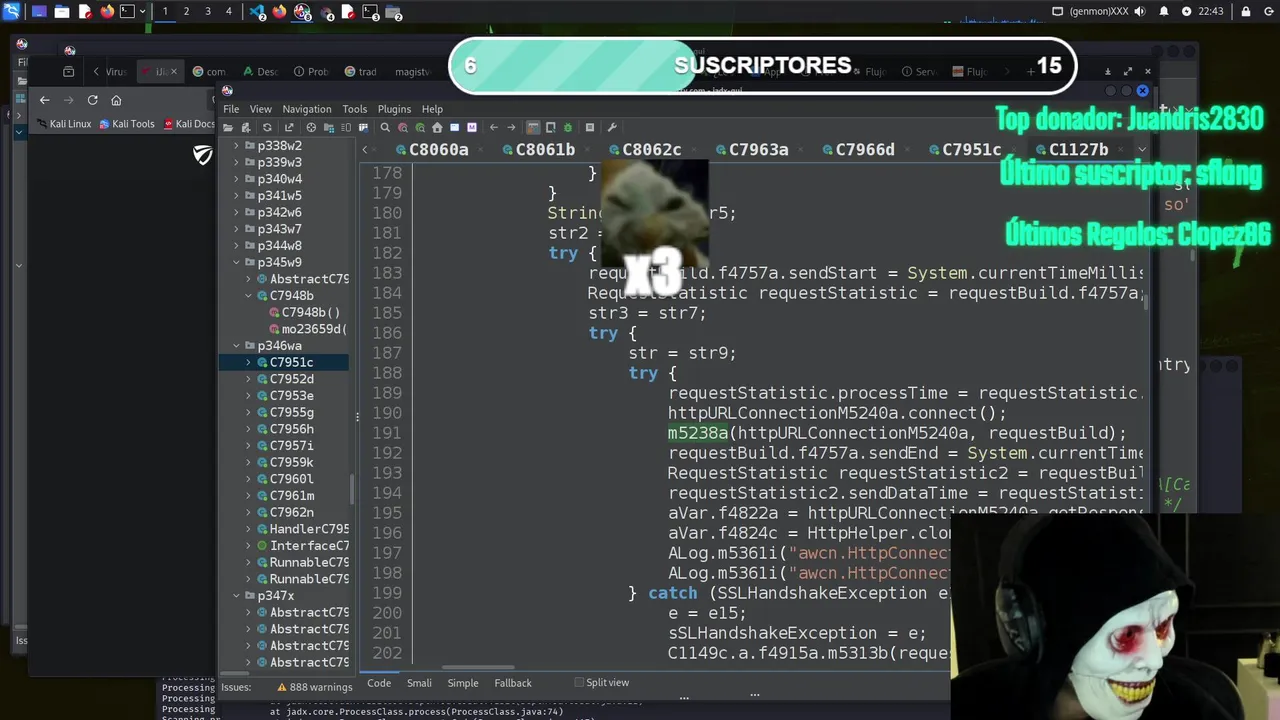Open the Plugins menu in jadx

(x=394, y=109)
